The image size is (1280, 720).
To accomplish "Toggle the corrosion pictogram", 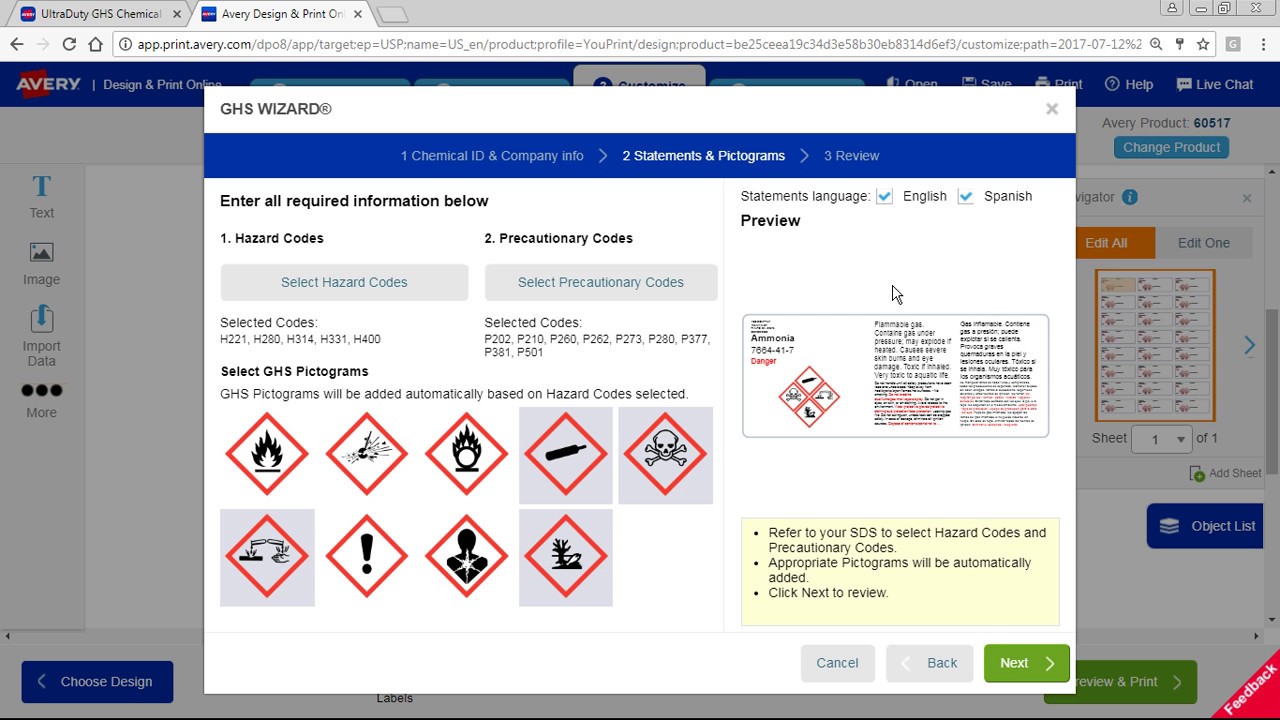I will pos(267,557).
